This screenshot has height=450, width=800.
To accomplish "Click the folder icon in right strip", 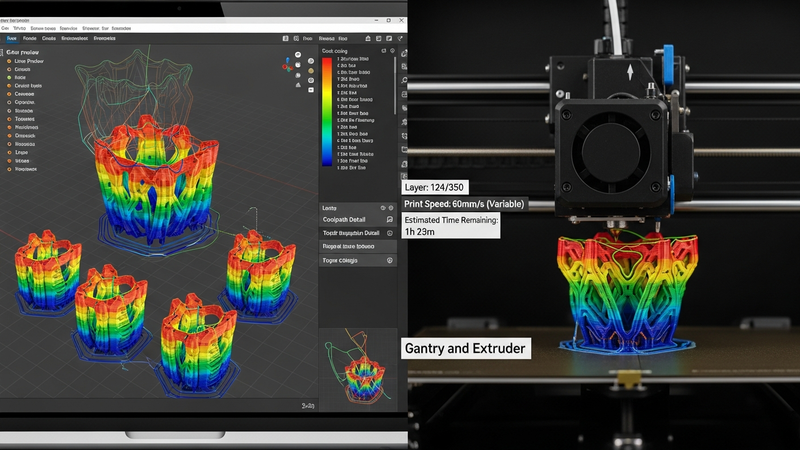I will coord(404,149).
